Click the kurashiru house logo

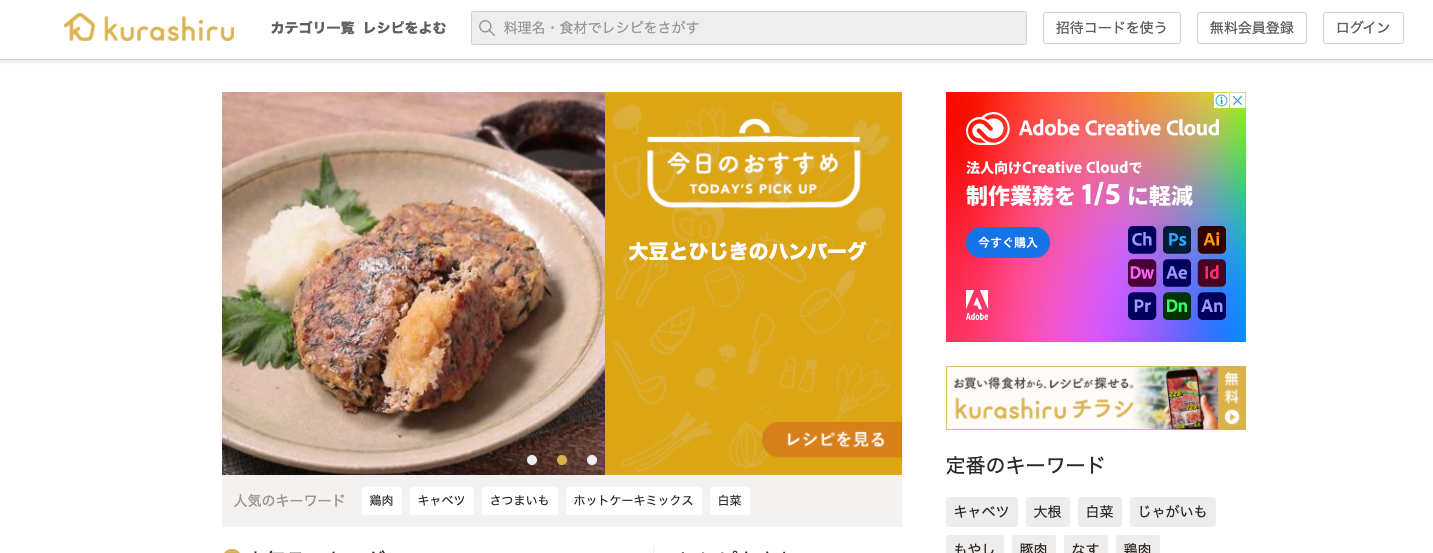coord(149,28)
